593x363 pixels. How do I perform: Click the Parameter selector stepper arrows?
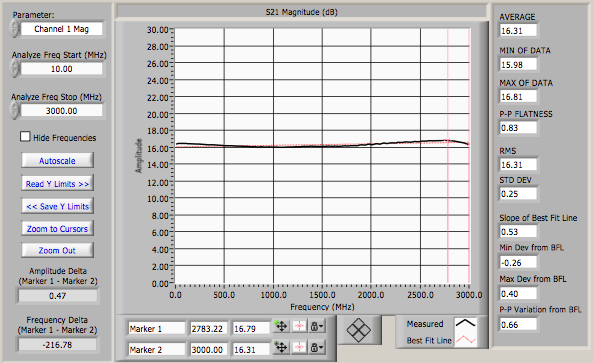14,28
